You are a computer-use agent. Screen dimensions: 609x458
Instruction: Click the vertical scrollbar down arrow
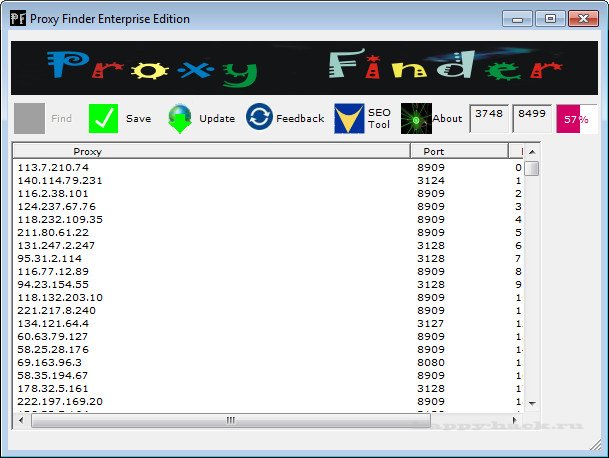532,404
